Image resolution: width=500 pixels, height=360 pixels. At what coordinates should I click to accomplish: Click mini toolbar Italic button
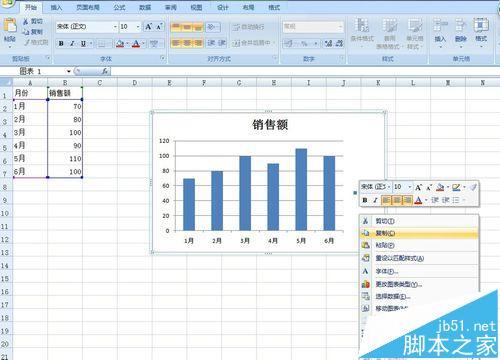coord(375,200)
